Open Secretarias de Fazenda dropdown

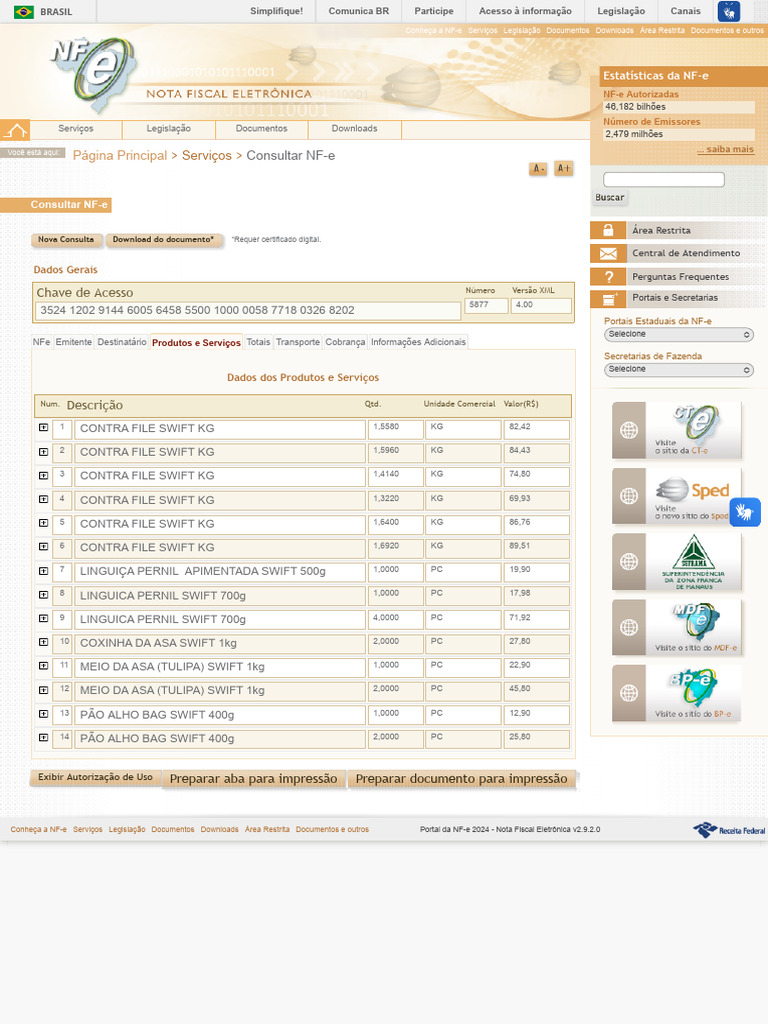coord(679,370)
